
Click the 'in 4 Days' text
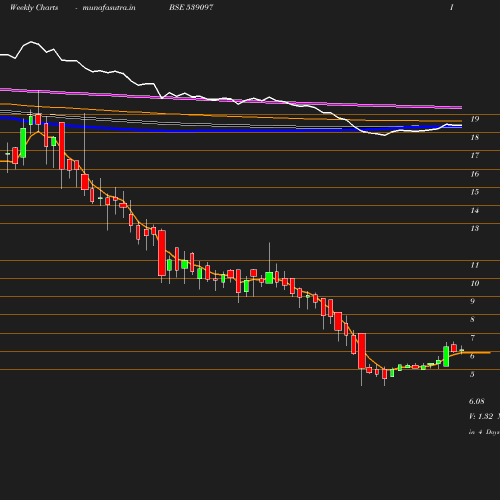click(484, 432)
